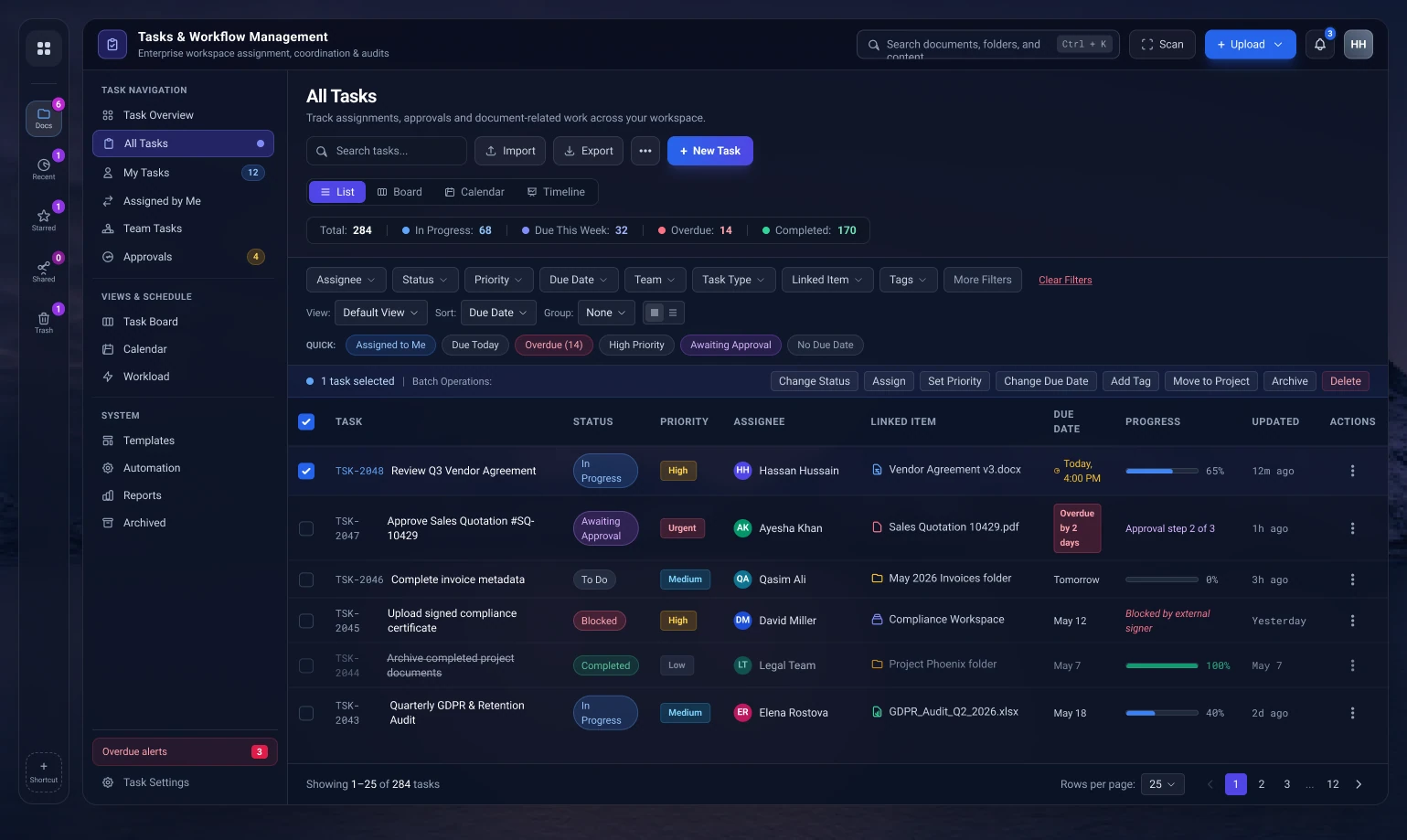Viewport: 1407px width, 840px height.
Task: Open the app grid launcher icon
Action: (44, 48)
